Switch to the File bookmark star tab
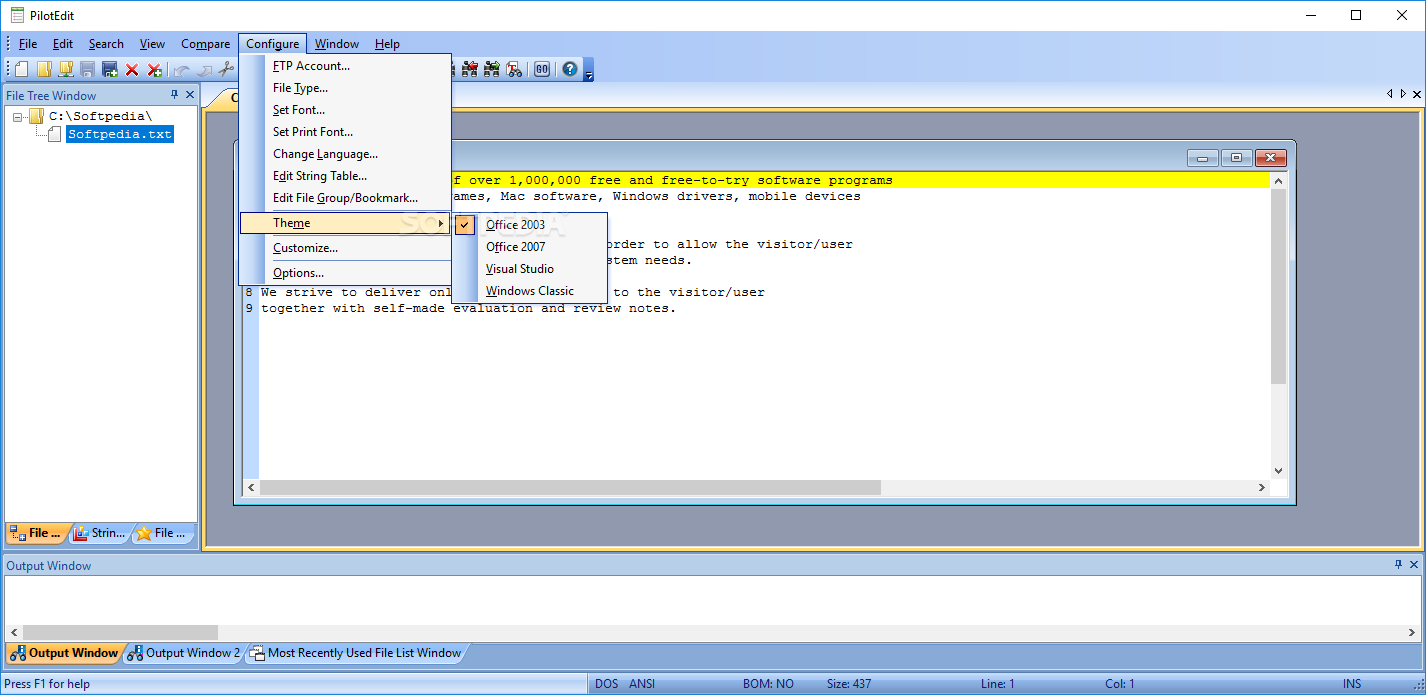 pyautogui.click(x=163, y=533)
